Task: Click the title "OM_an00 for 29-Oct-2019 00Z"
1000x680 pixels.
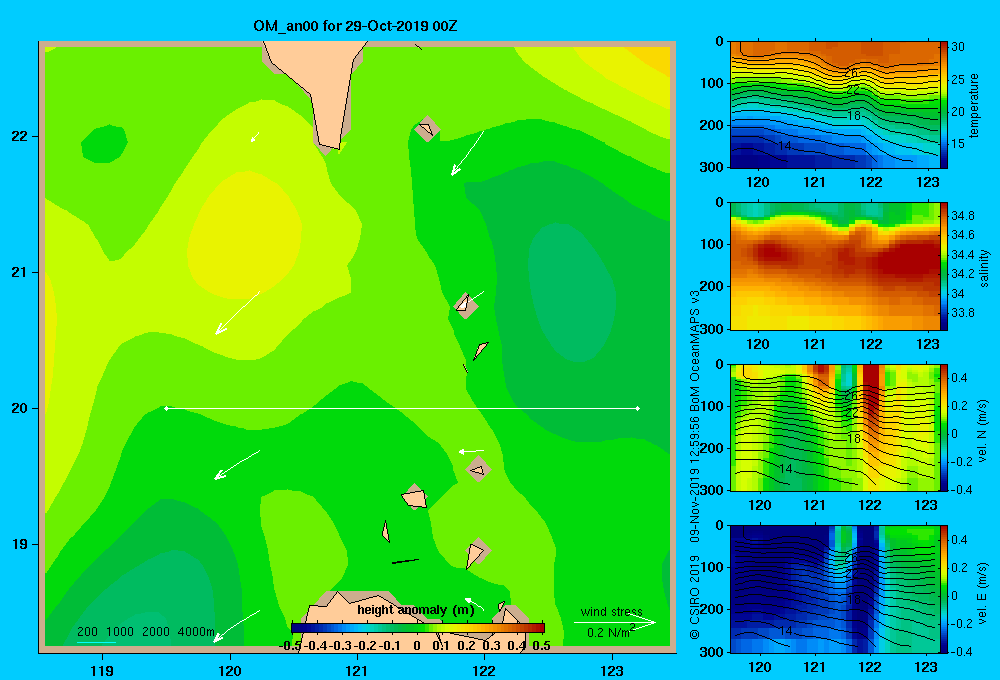Action: tap(355, 26)
